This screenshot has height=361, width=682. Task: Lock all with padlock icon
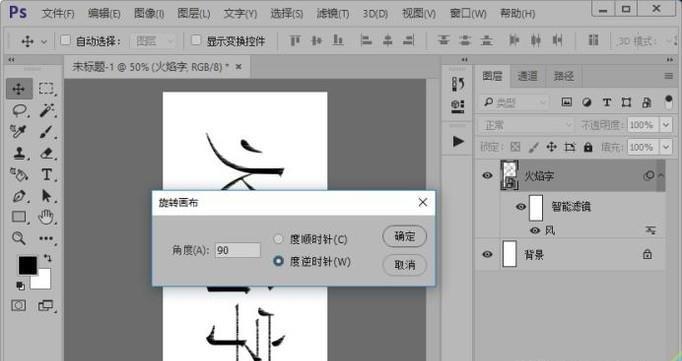pos(588,147)
